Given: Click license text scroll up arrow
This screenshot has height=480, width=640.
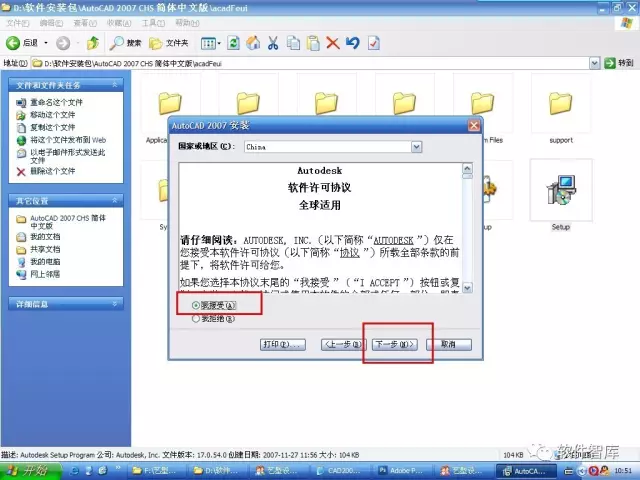Looking at the screenshot, I should coord(467,168).
